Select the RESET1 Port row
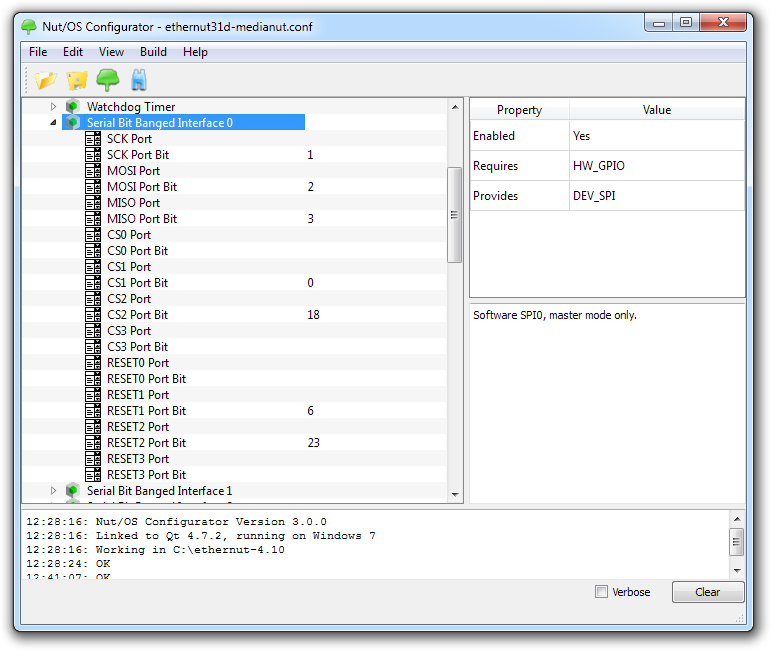Viewport: 772px width, 651px height. pos(234,394)
